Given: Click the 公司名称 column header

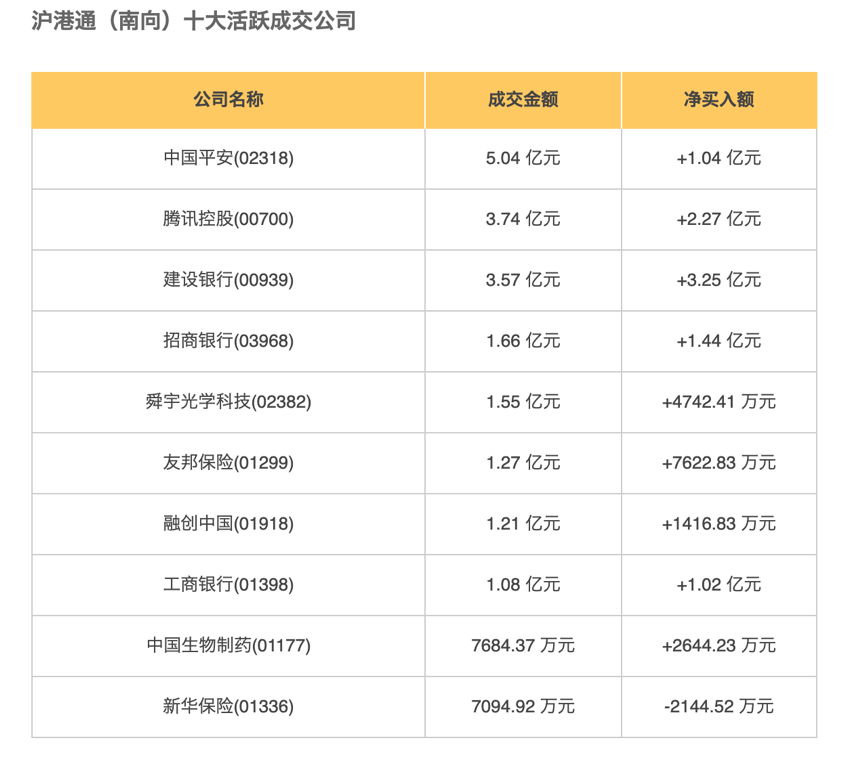Looking at the screenshot, I should [228, 99].
